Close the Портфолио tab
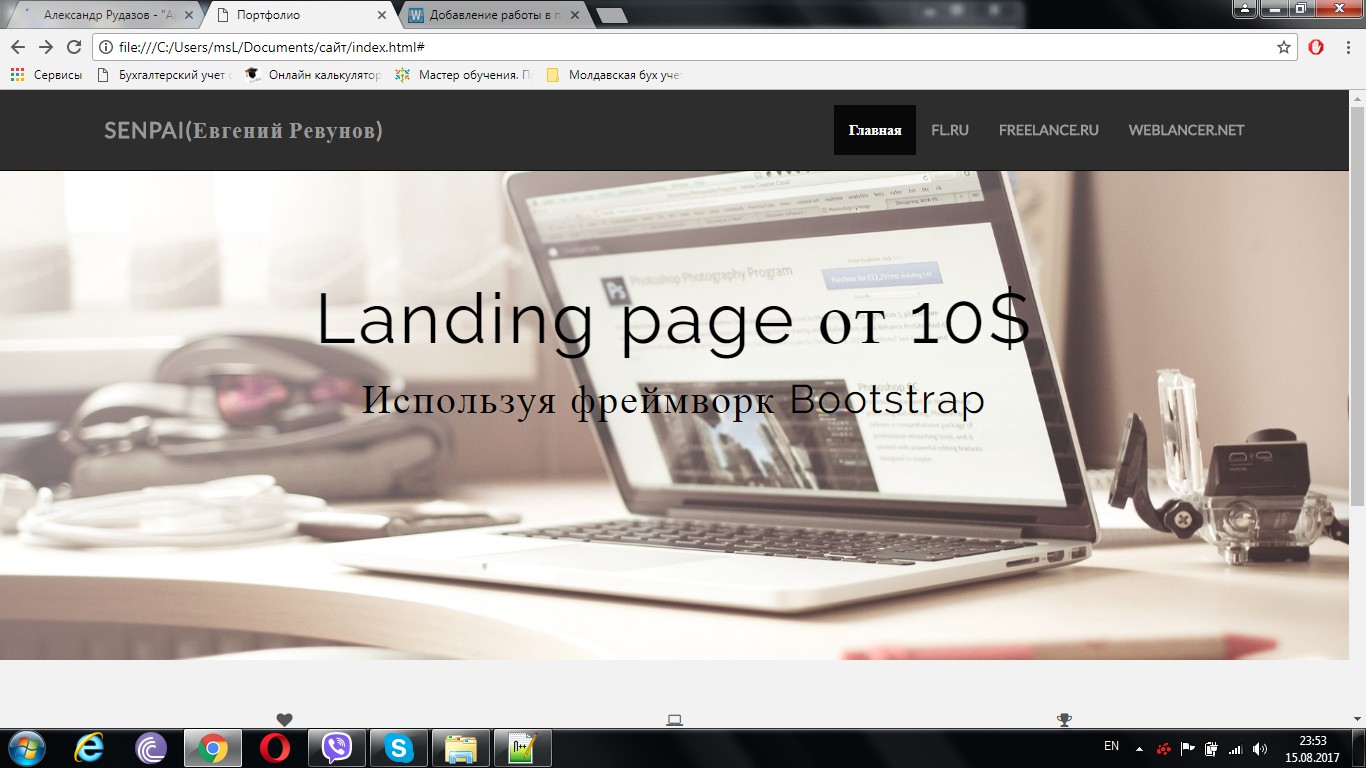The height and width of the screenshot is (768, 1366). pos(383,15)
